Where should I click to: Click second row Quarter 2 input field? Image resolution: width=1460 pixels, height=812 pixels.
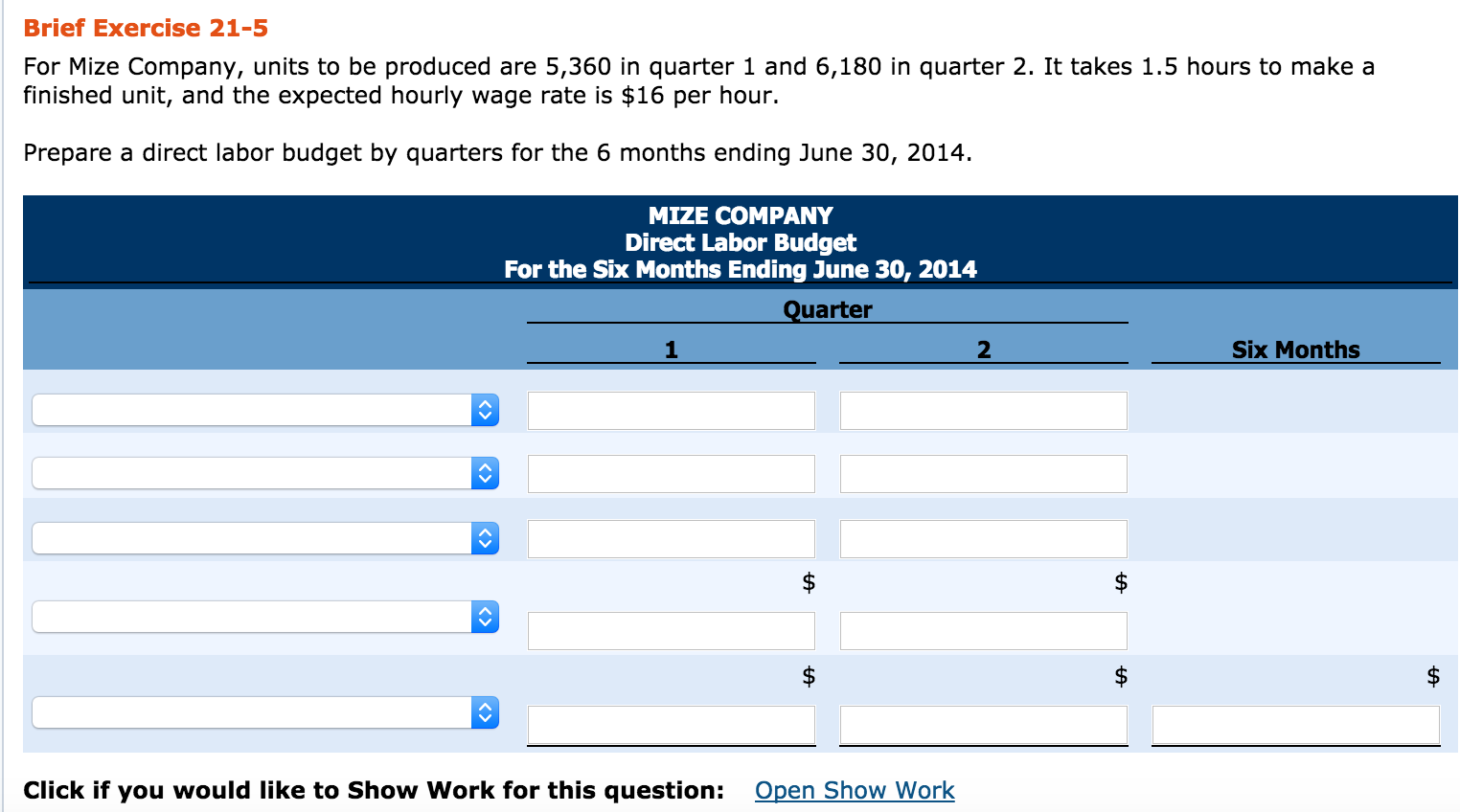pos(984,474)
